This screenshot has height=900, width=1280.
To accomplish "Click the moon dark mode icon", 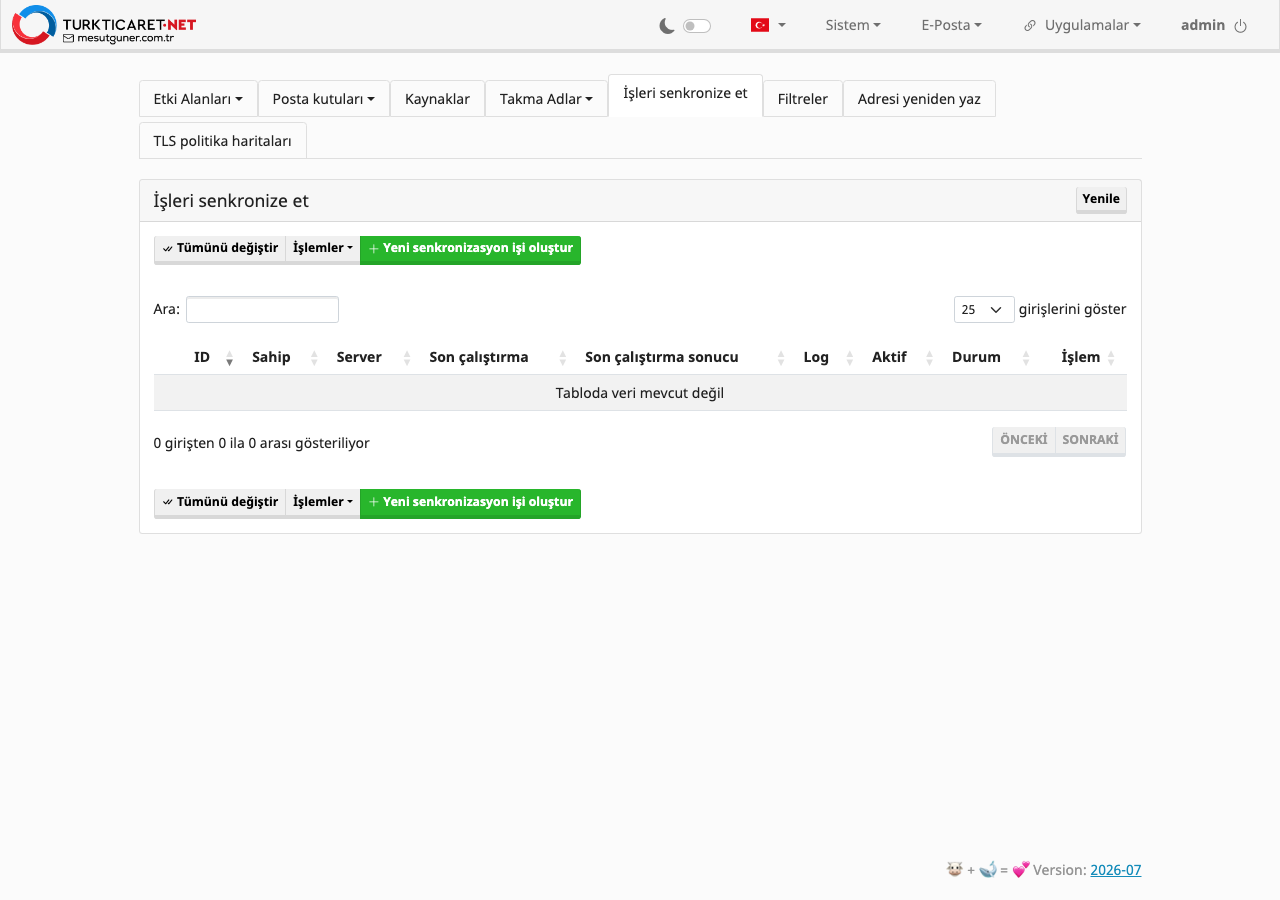I will pyautogui.click(x=667, y=26).
